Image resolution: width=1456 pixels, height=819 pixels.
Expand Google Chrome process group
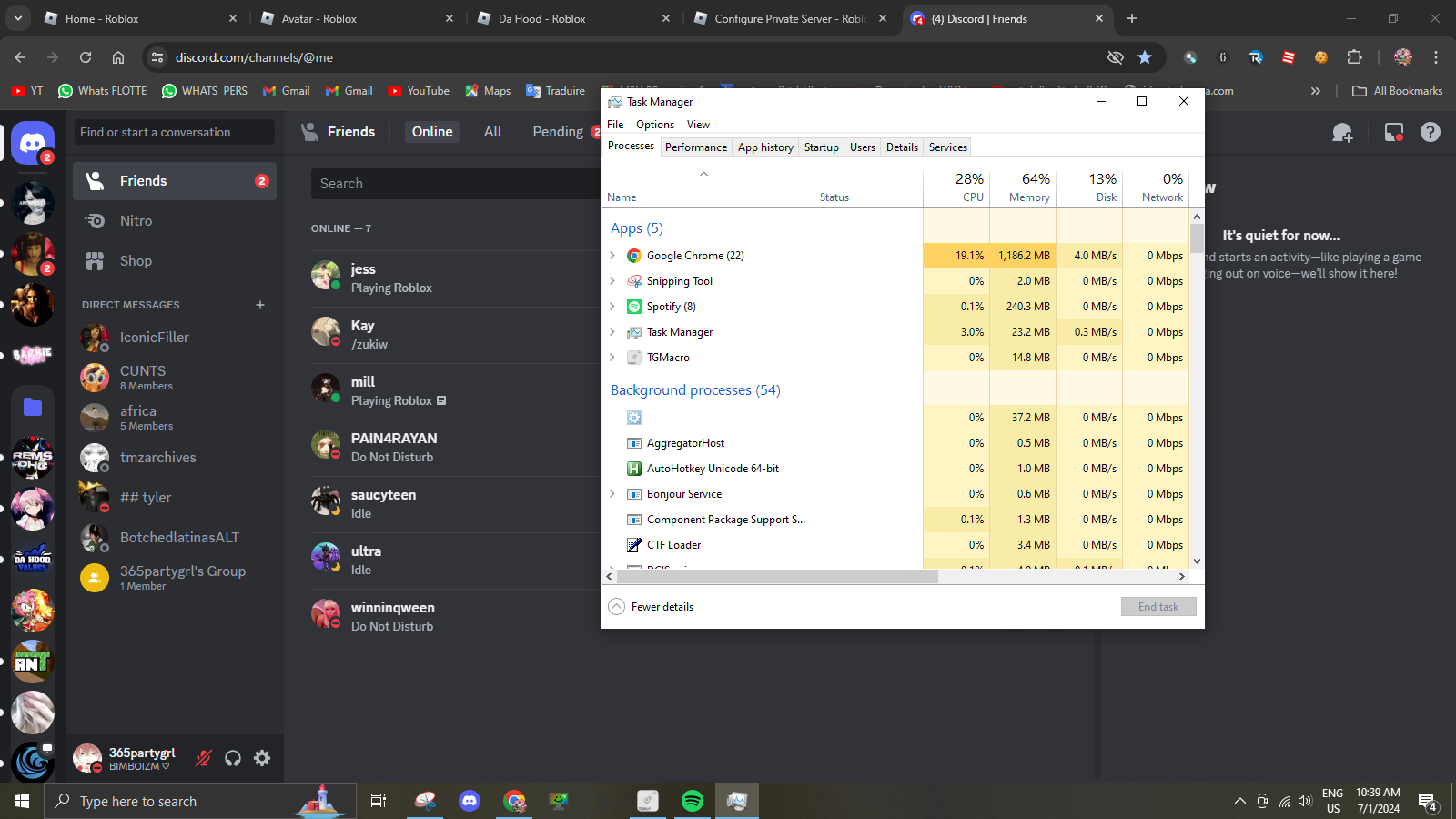[612, 256]
